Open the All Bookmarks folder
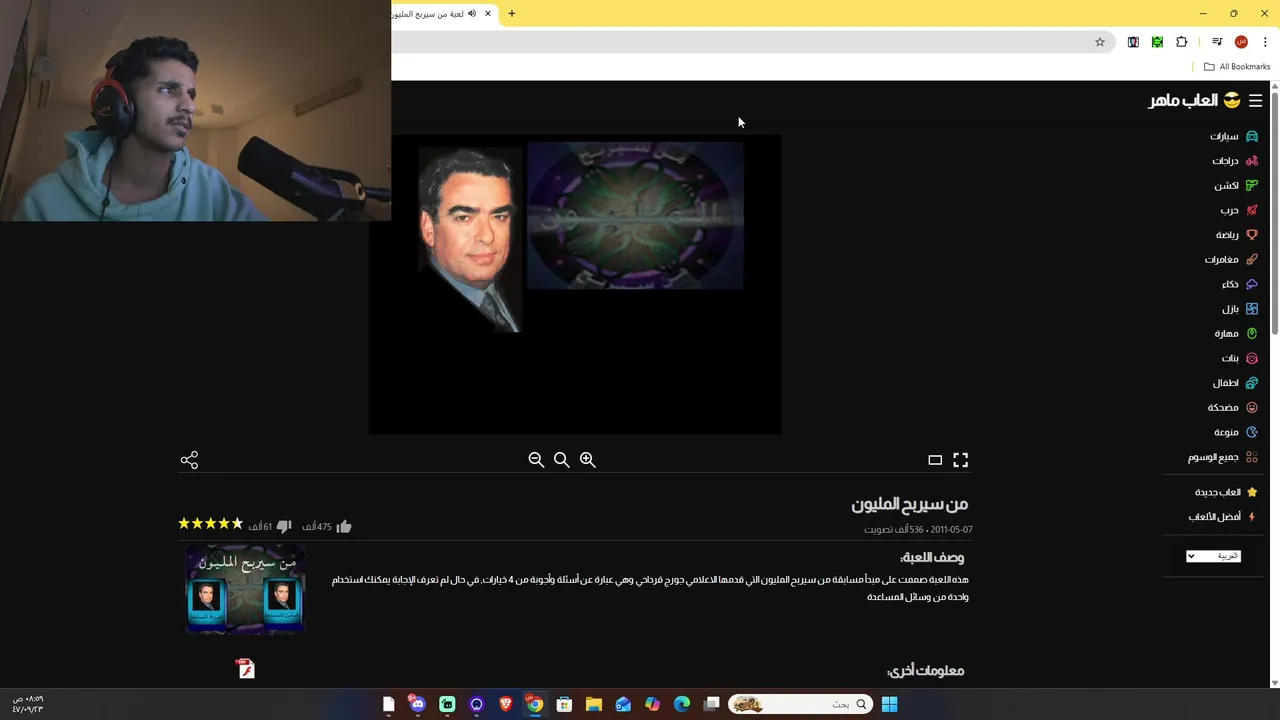 coord(1237,67)
